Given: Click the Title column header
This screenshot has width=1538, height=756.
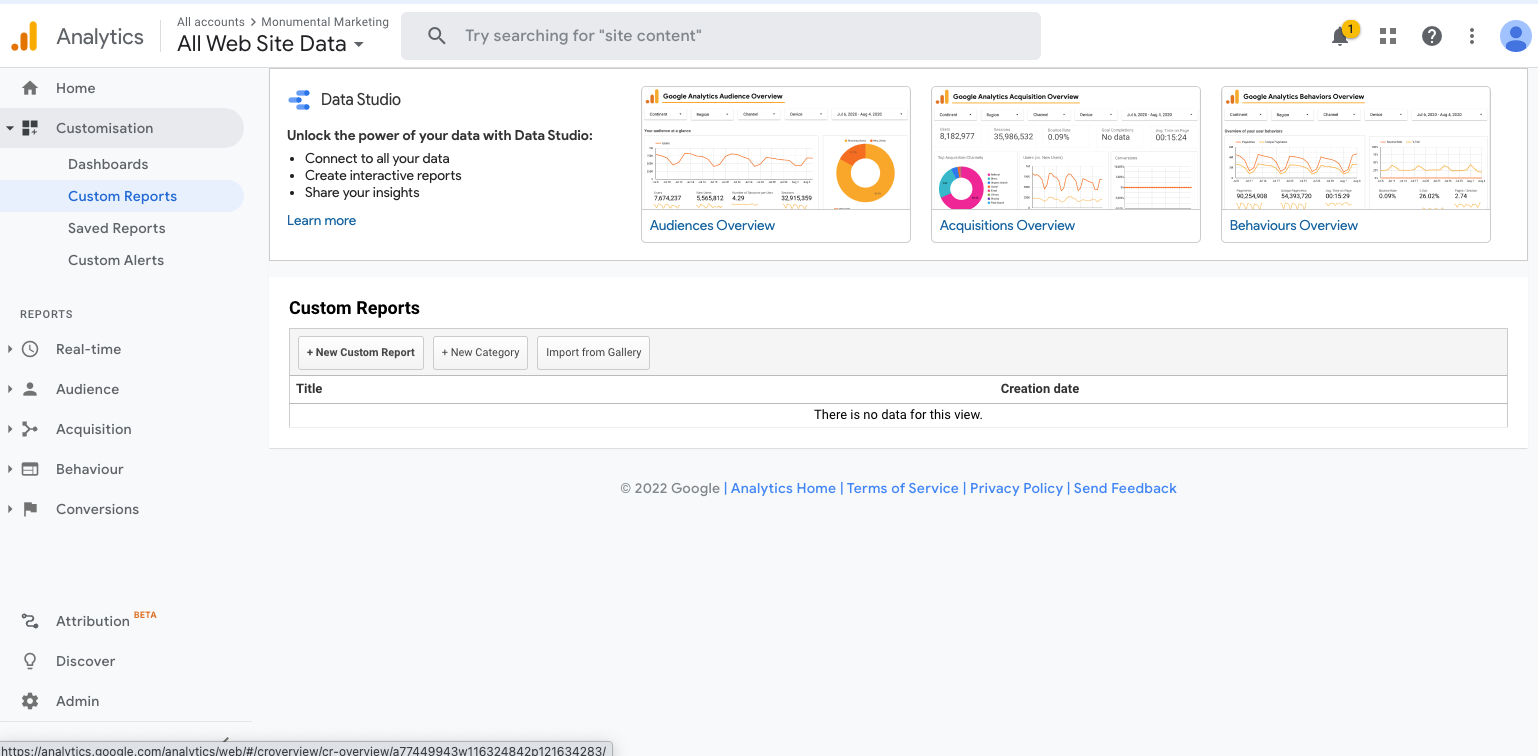Looking at the screenshot, I should click(x=309, y=388).
